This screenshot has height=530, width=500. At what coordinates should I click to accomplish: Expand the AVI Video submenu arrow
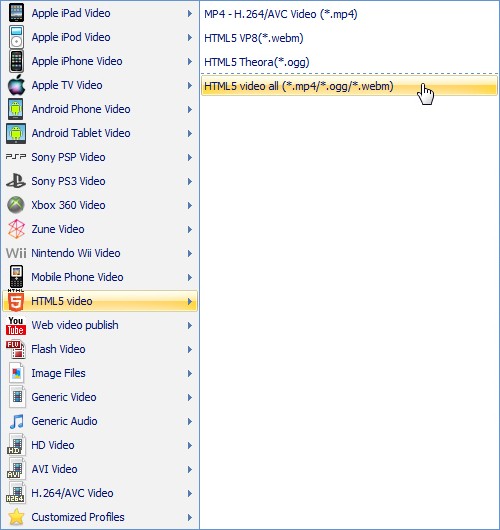(x=190, y=469)
